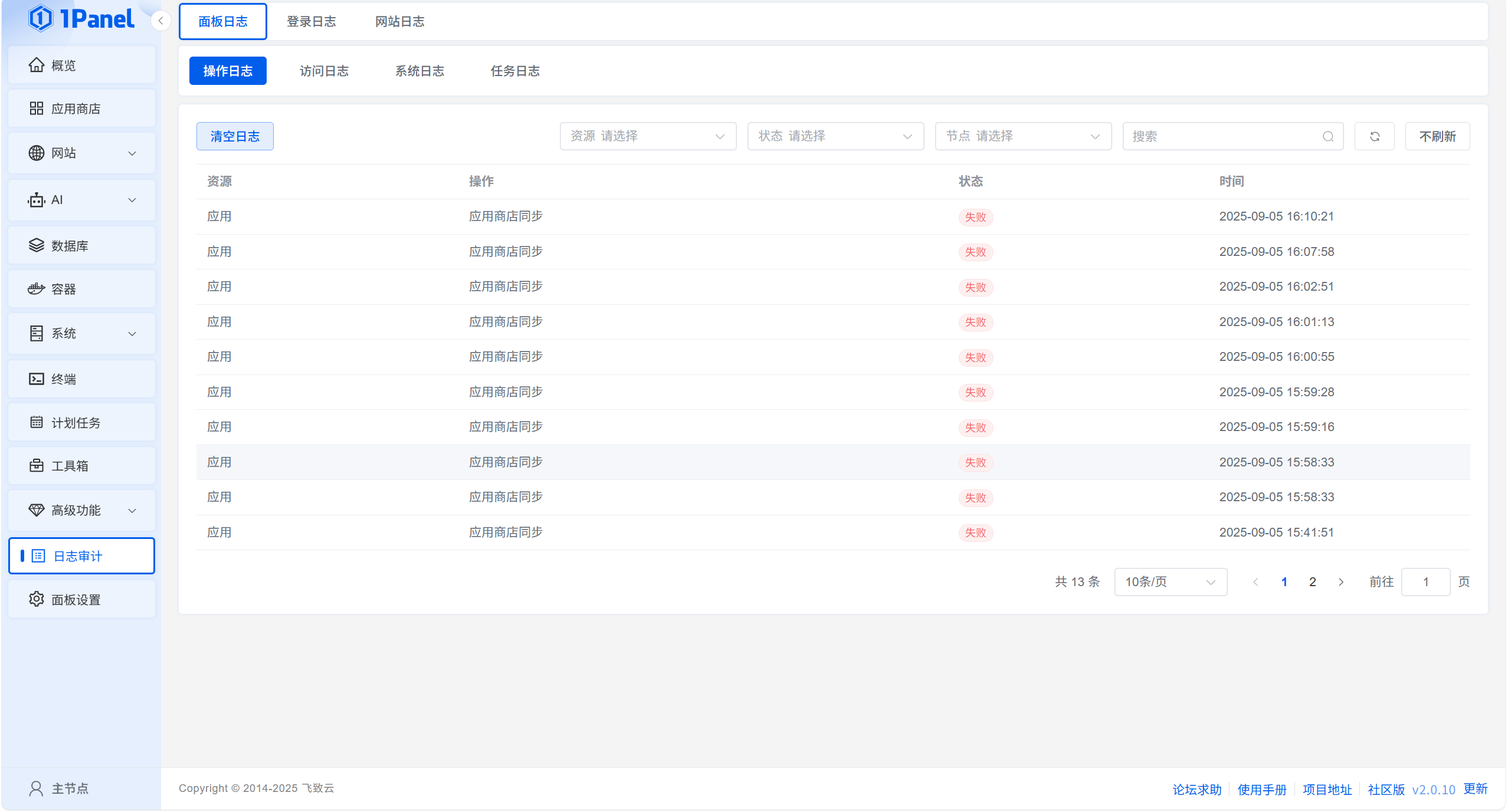The width and height of the screenshot is (1508, 812).
Task: Click timestamp 2025-09-05 15:41:51
Action: point(1277,532)
